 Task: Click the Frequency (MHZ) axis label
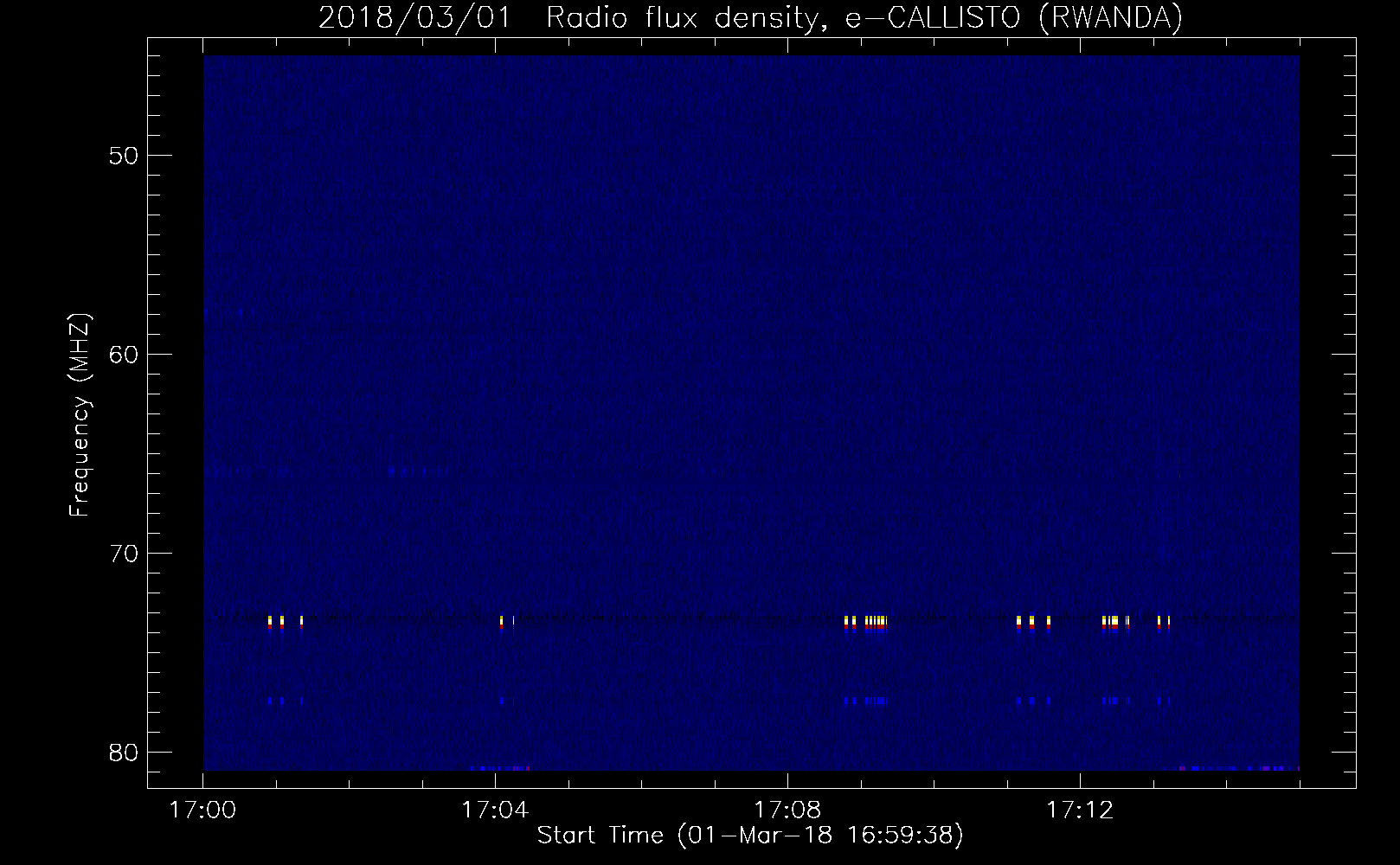point(80,415)
